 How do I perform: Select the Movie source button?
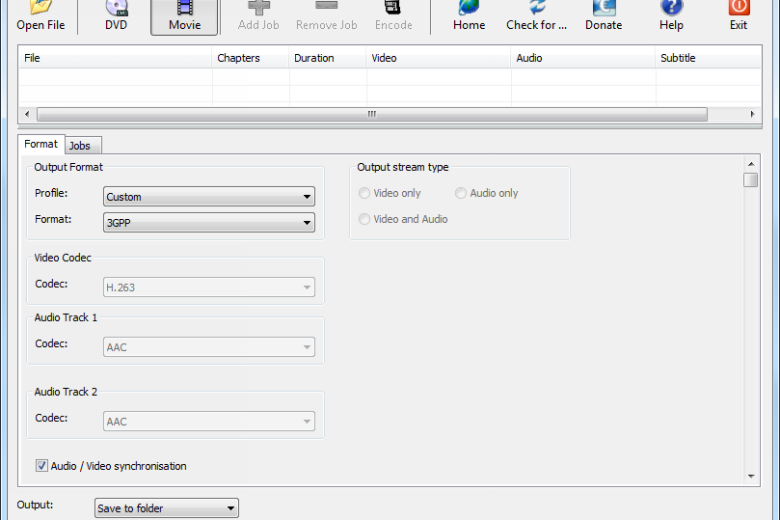[185, 16]
